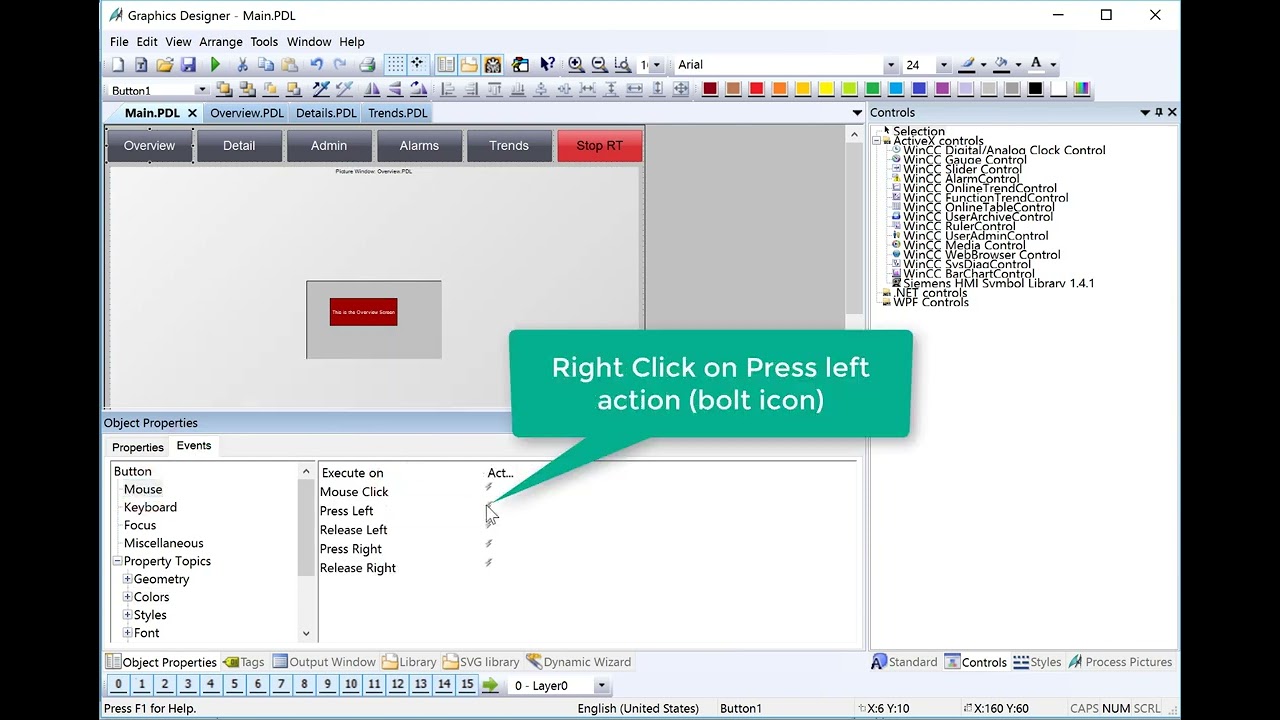Image resolution: width=1280 pixels, height=720 pixels.
Task: Toggle layer 0 visibility button
Action: point(118,685)
